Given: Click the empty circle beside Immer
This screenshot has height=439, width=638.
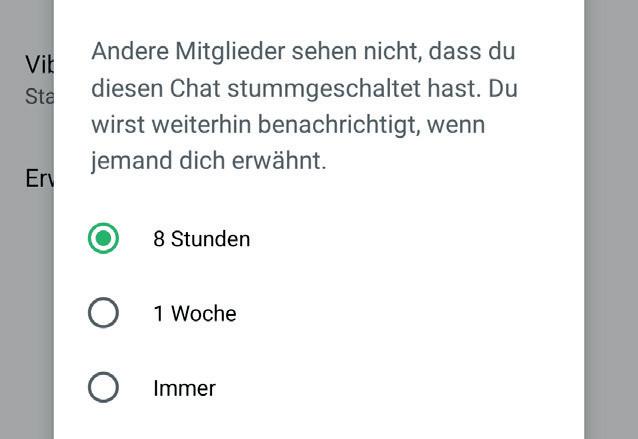Looking at the screenshot, I should click(x=103, y=387).
